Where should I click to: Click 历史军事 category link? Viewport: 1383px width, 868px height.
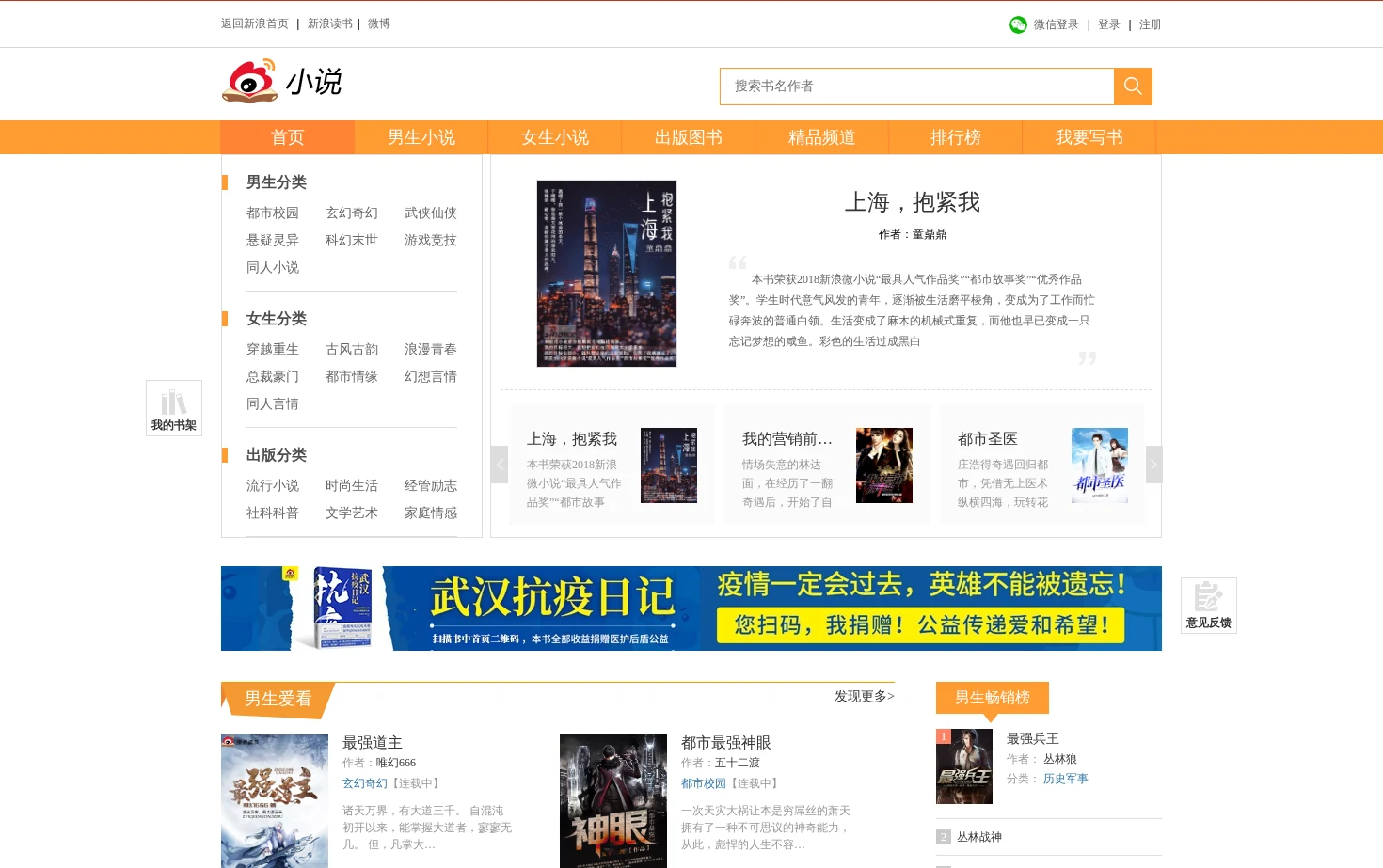pyautogui.click(x=1066, y=779)
